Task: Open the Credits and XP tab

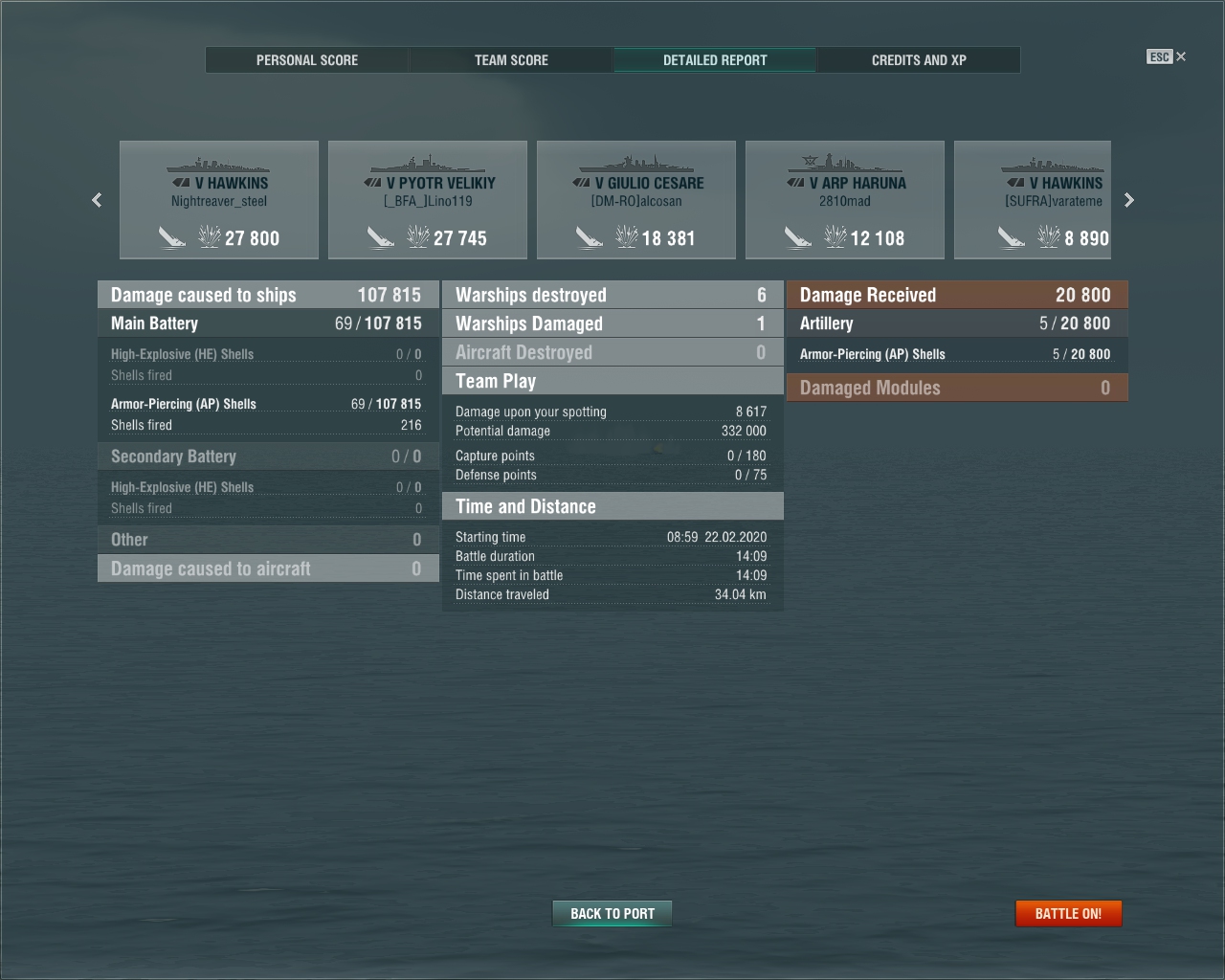Action: click(x=919, y=60)
